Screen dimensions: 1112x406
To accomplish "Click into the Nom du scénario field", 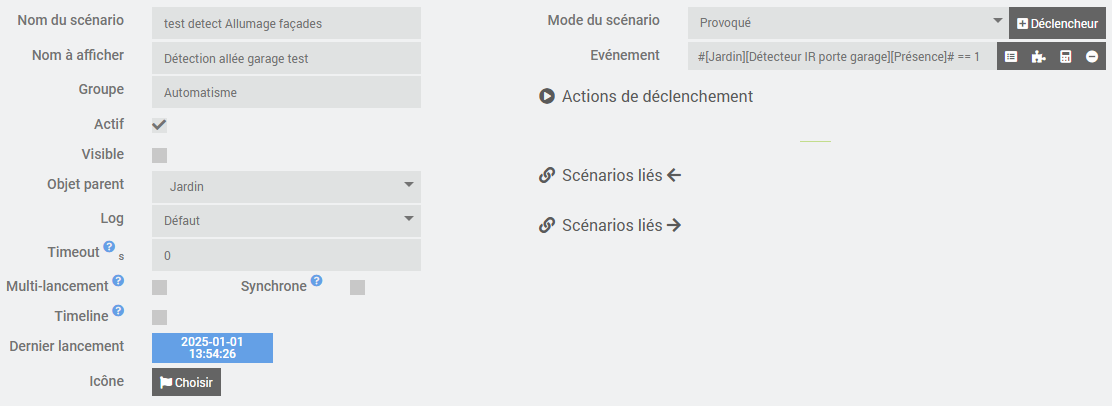I will pos(286,23).
